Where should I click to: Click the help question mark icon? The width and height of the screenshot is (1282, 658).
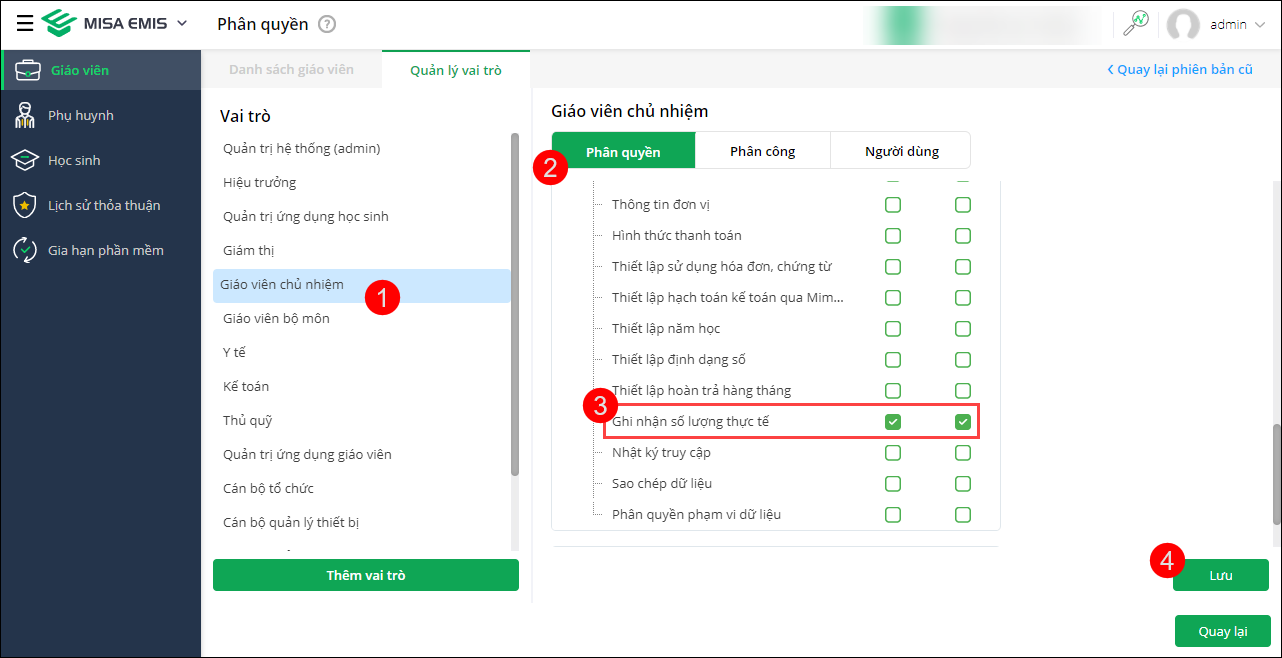[x=327, y=24]
